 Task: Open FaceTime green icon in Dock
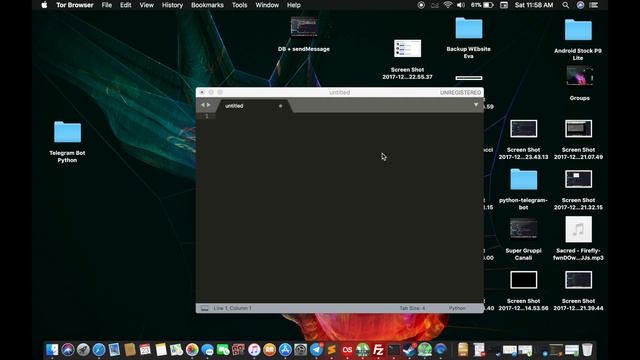pyautogui.click(x=223, y=350)
